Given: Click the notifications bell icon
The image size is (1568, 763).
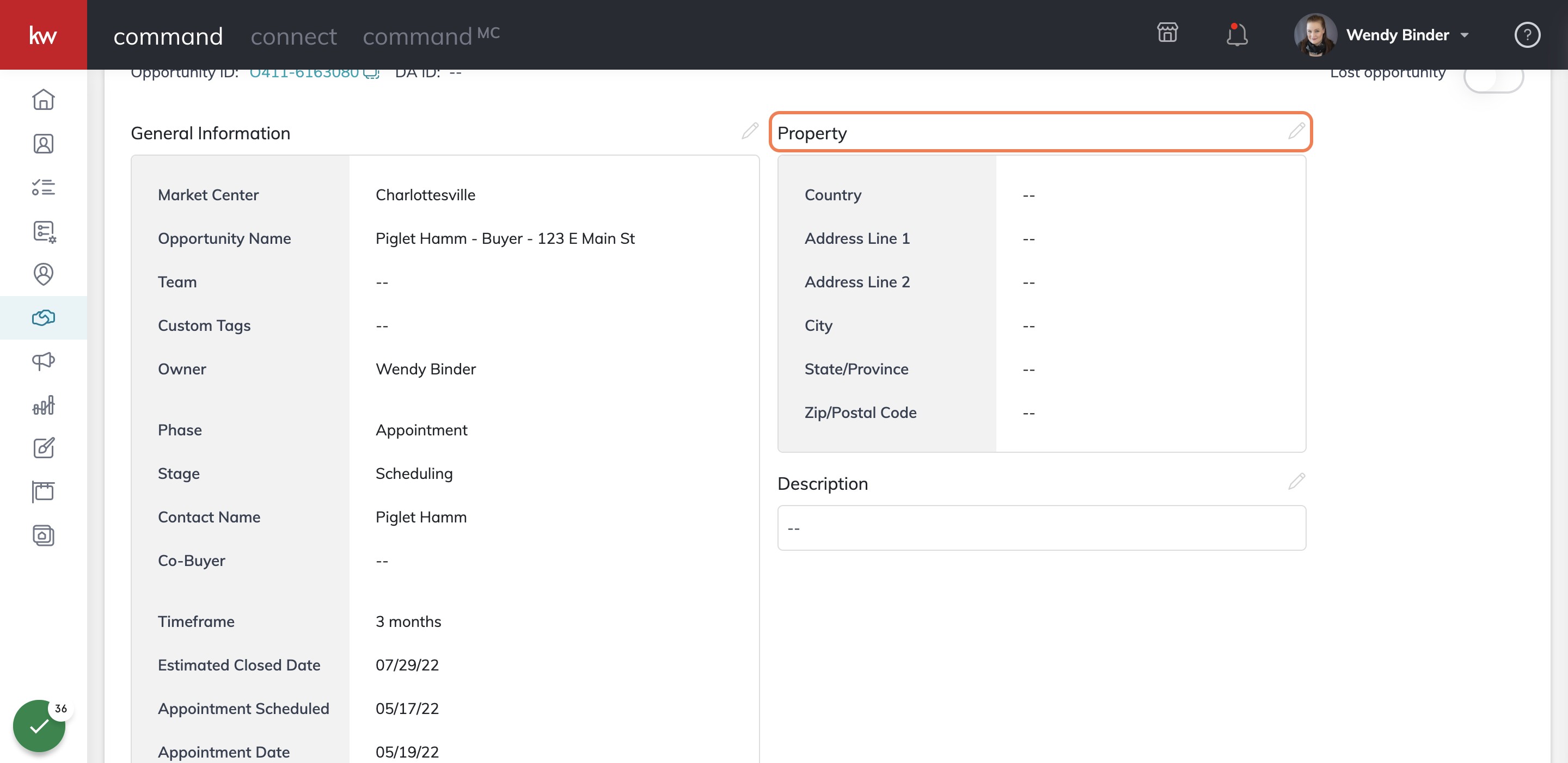Looking at the screenshot, I should [x=1236, y=34].
